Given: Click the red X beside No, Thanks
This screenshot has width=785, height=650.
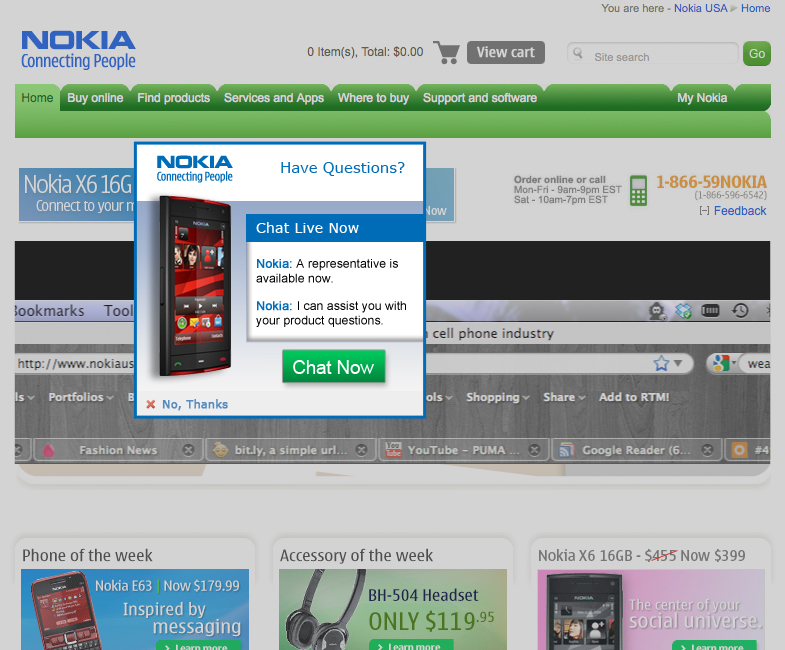Looking at the screenshot, I should (x=151, y=405).
